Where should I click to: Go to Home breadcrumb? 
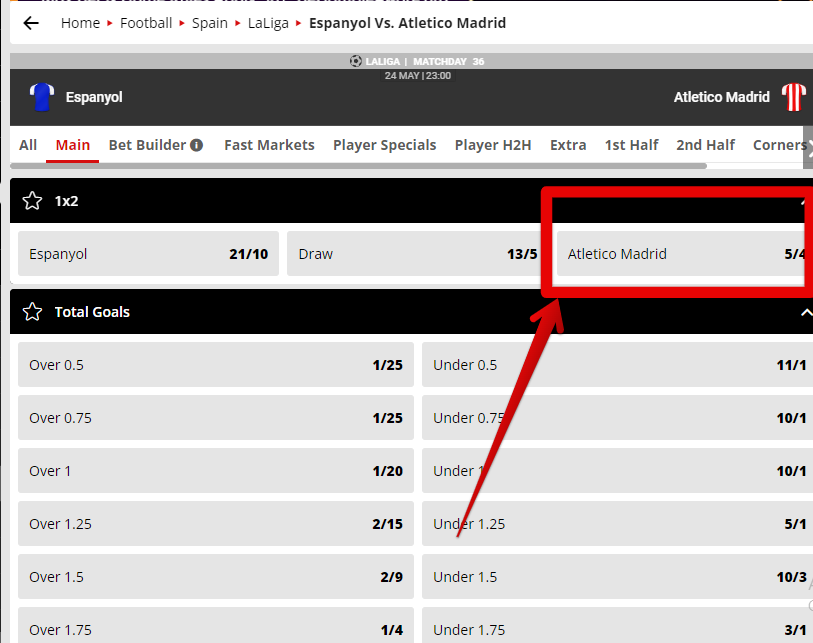(80, 23)
